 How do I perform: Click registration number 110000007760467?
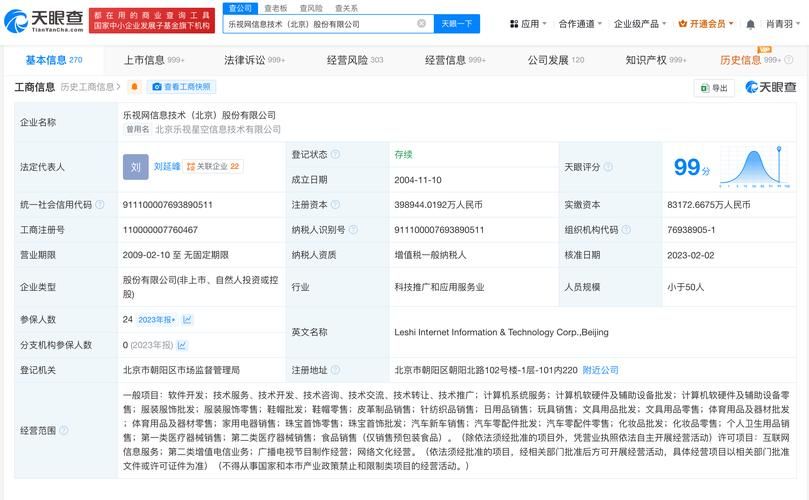click(x=160, y=230)
